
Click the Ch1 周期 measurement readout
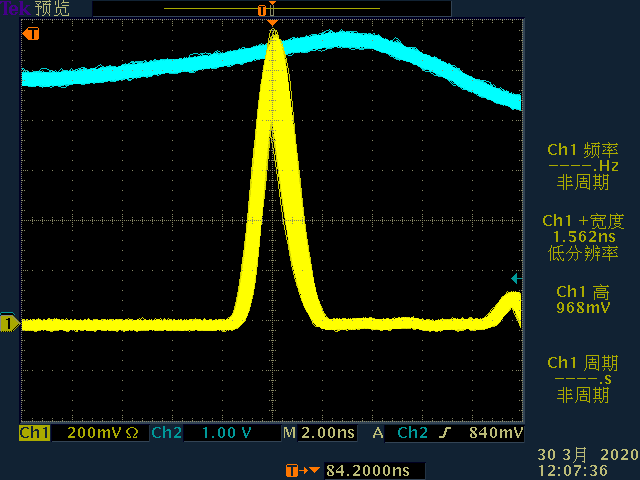pyautogui.click(x=582, y=379)
